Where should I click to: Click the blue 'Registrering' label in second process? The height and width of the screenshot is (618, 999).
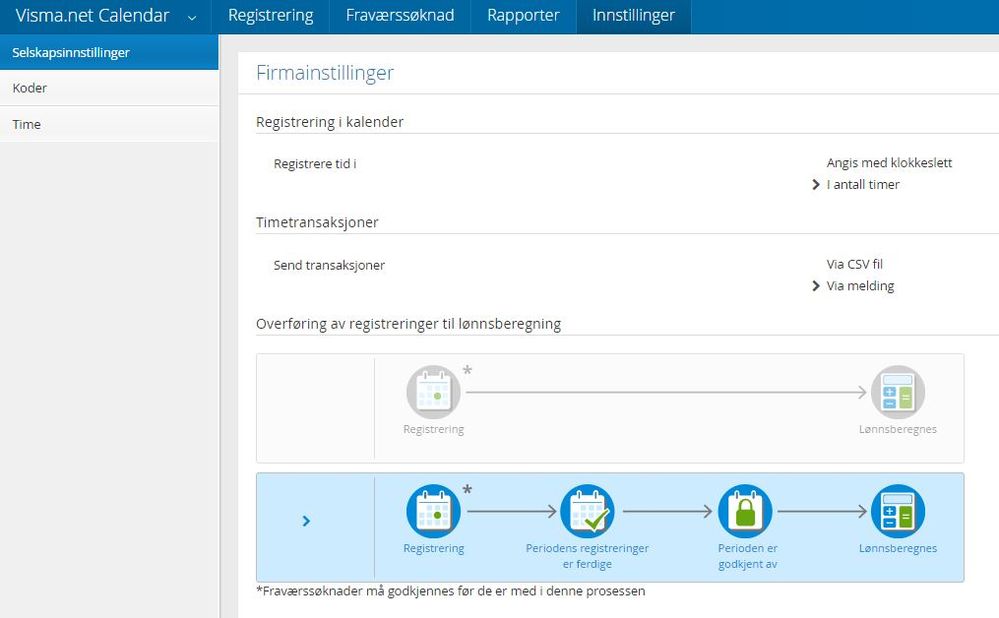coord(433,548)
